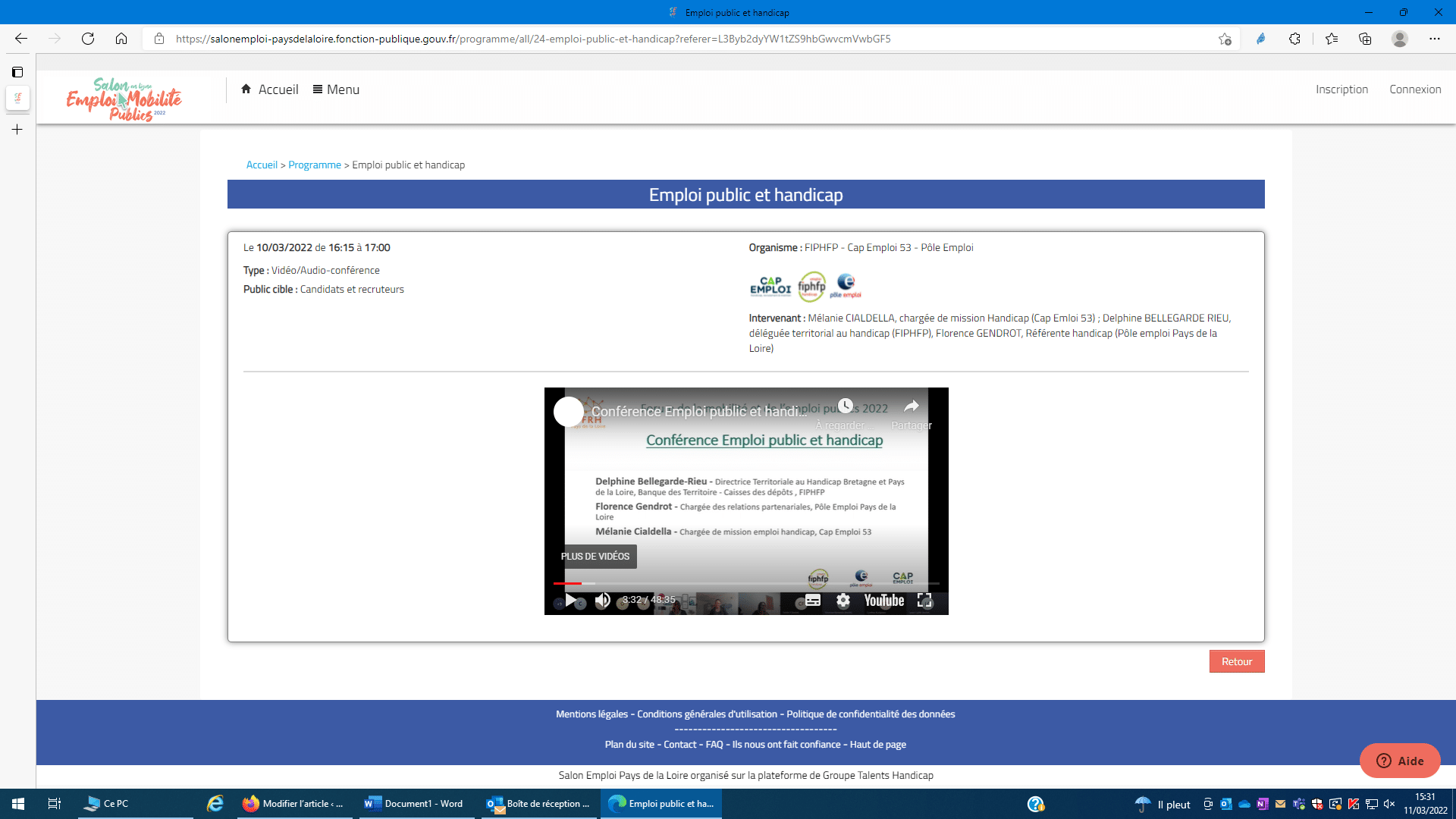Open the video on YouTube via logo
The width and height of the screenshot is (1456, 819).
click(x=884, y=601)
